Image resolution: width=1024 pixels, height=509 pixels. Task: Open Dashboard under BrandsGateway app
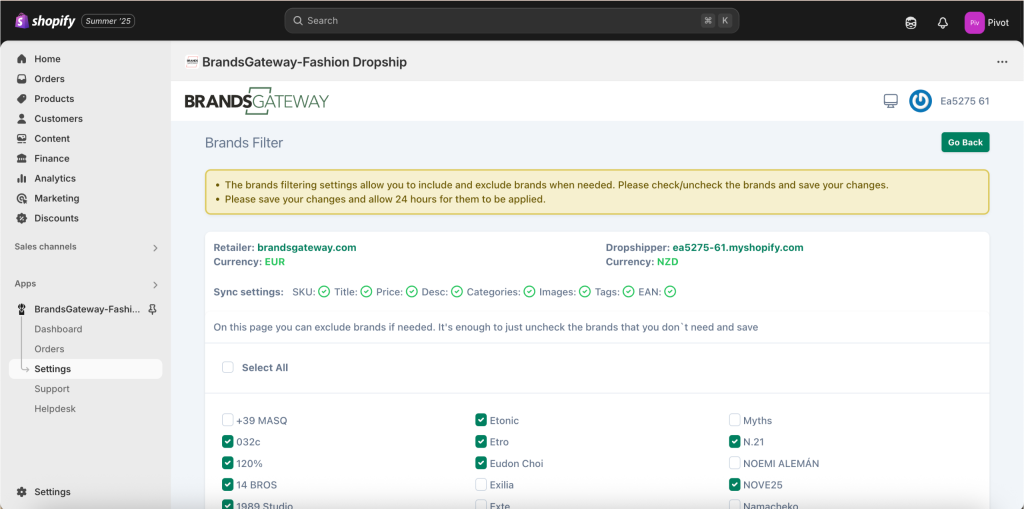[x=58, y=329]
